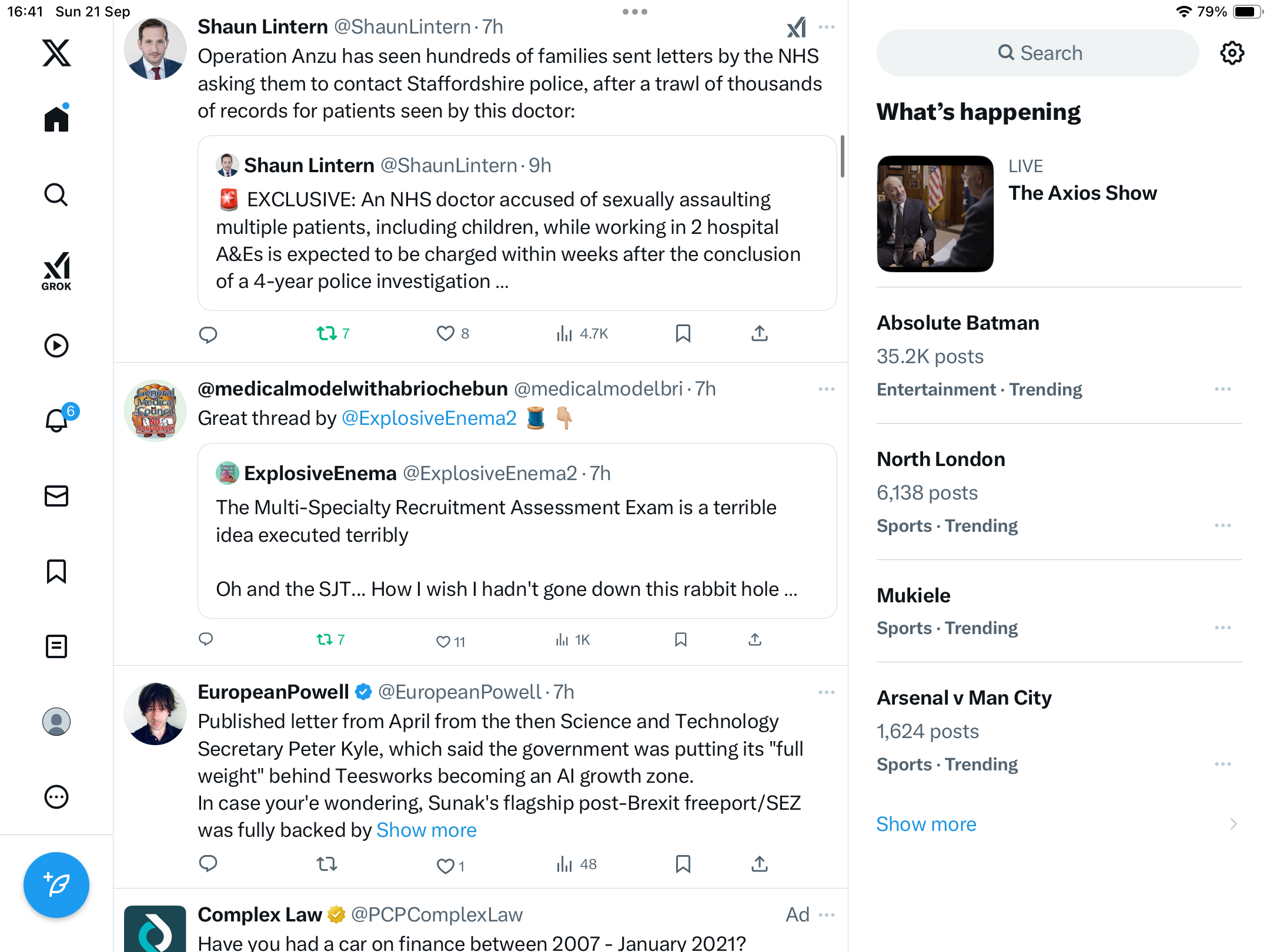Share Shaun Lintern's Operation Anzu post

(x=760, y=334)
